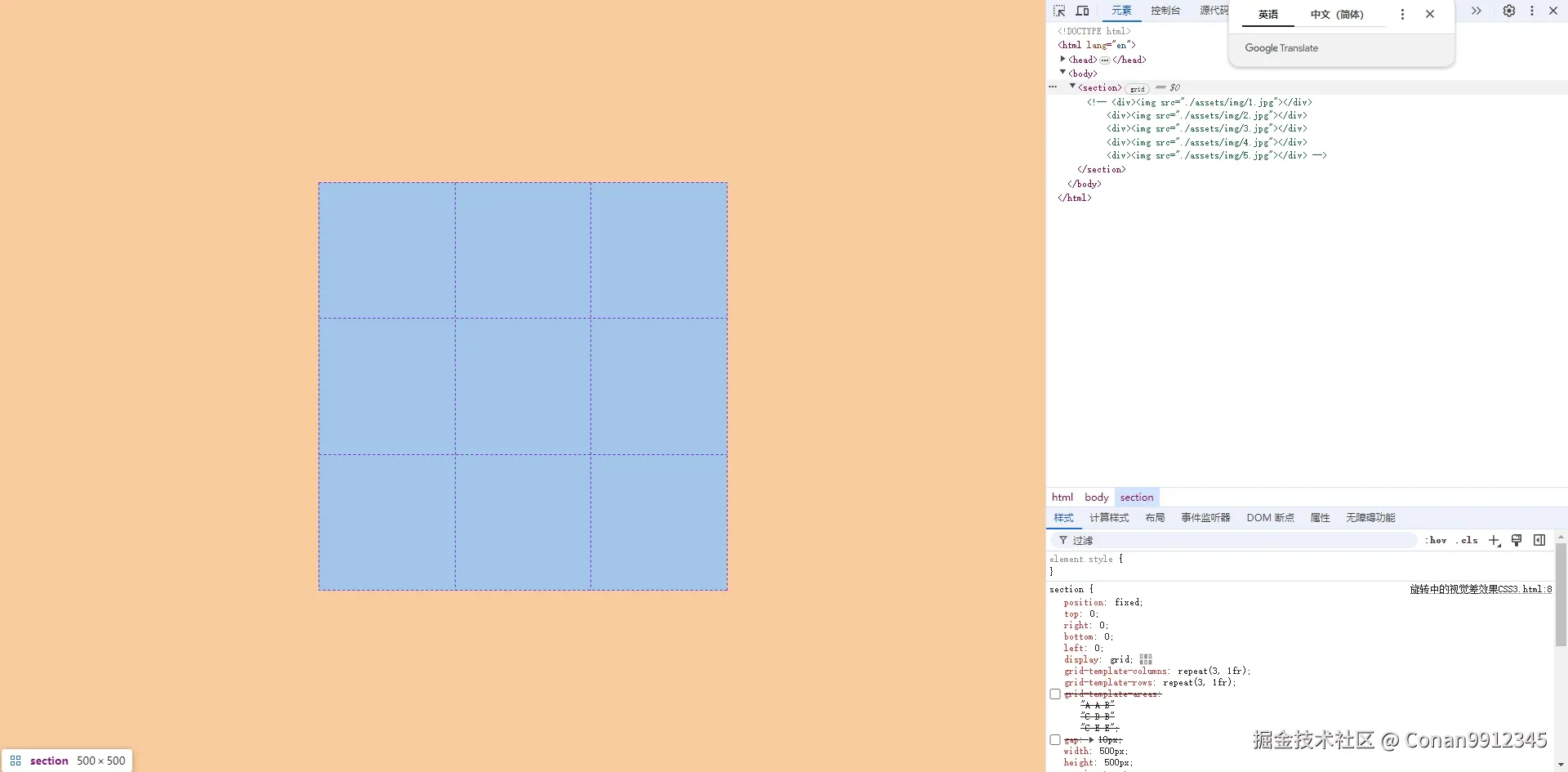Uncheck the grid-template-areas property
Viewport: 1568px width, 772px height.
click(1055, 694)
